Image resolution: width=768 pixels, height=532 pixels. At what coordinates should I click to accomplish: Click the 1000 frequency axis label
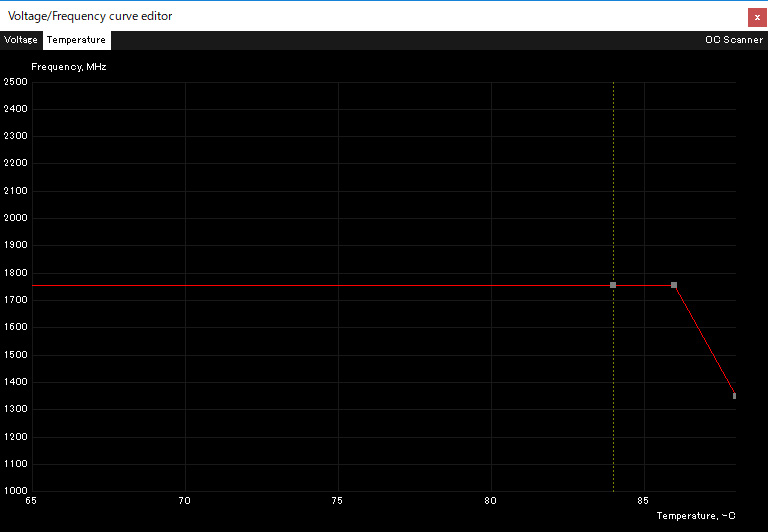tap(16, 491)
